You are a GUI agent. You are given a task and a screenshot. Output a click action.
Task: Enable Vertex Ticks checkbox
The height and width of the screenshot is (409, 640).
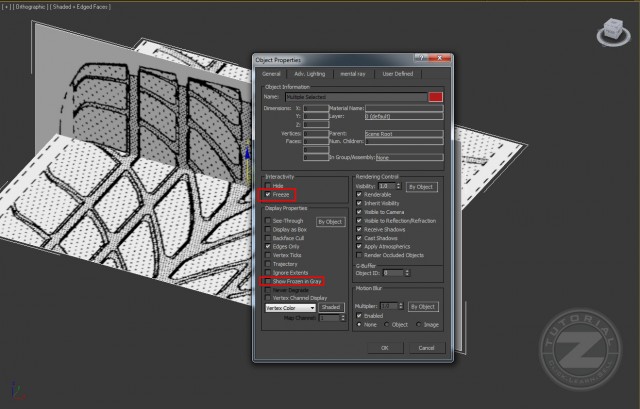[268, 255]
